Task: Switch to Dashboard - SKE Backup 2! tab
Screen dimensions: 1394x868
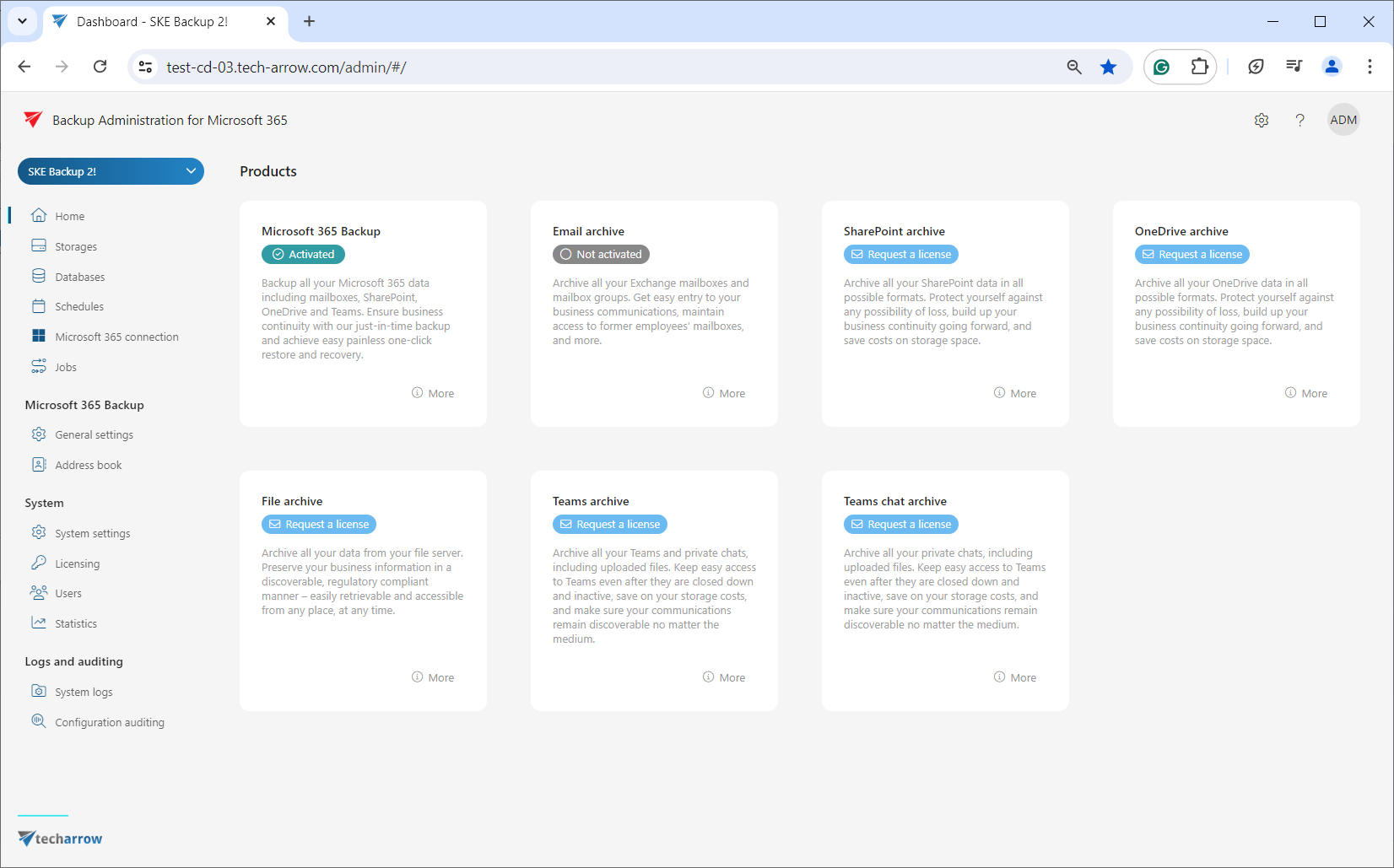Action: (152, 22)
